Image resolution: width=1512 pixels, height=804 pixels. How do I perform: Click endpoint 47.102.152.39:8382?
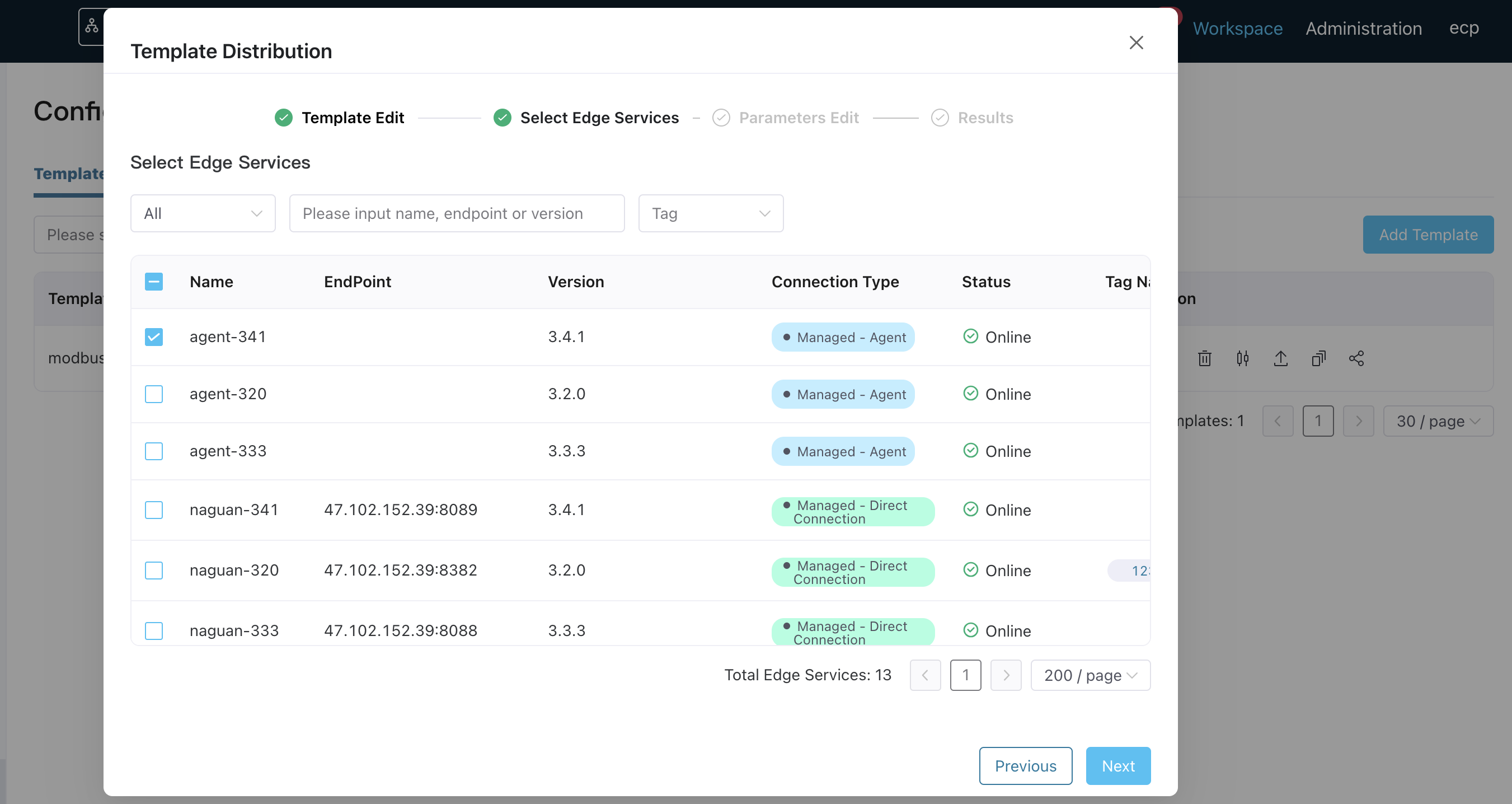(401, 571)
